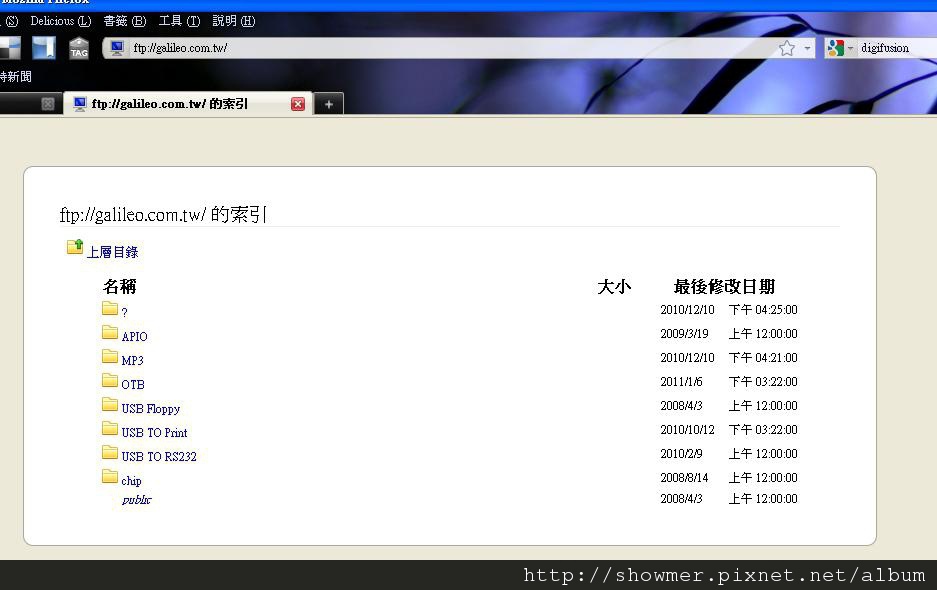Click time 下午 04:25:00 in ? row
The image size is (937, 590).
763,310
